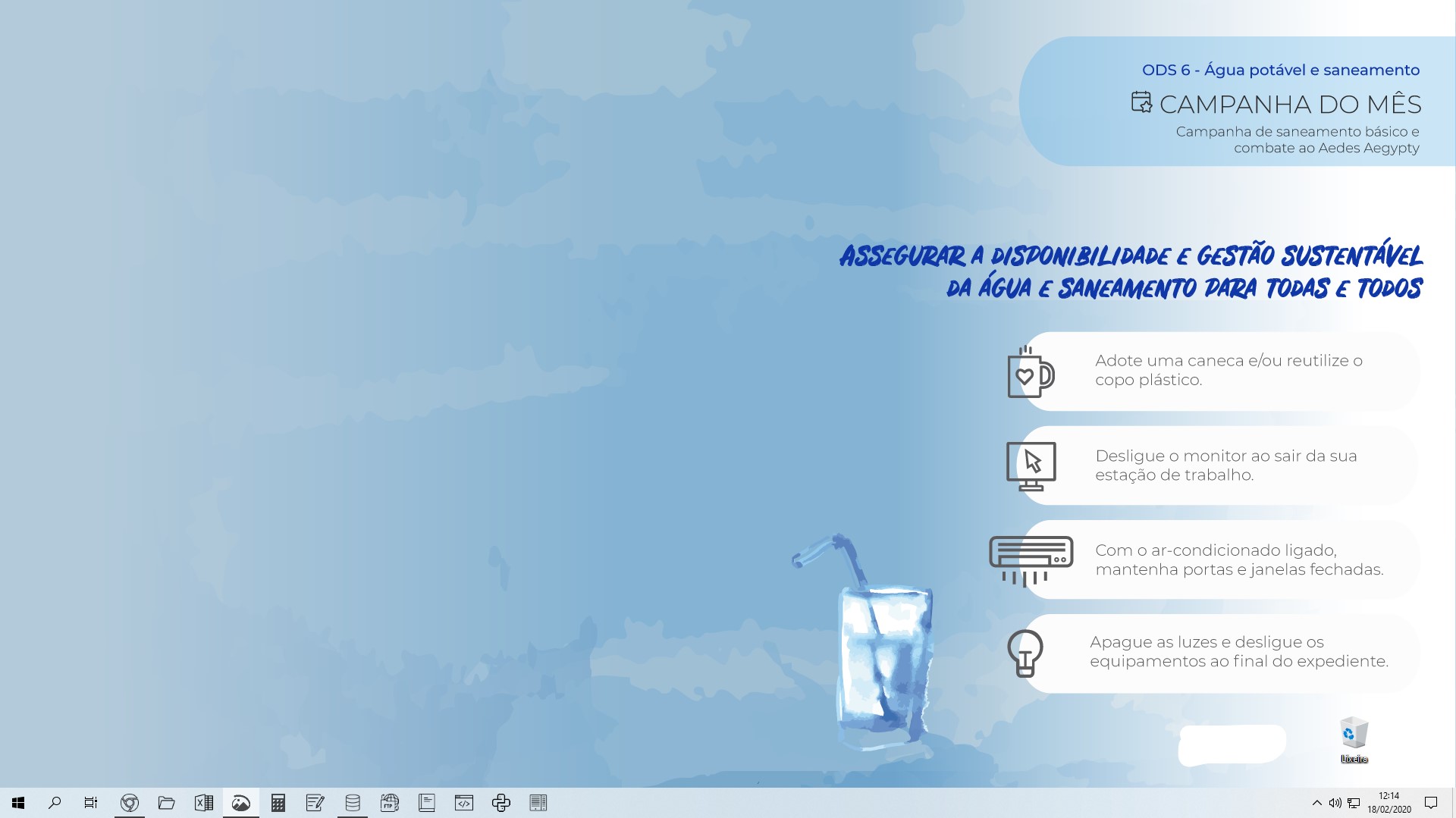
Task: Launch the FTP client from taskbar
Action: point(390,803)
